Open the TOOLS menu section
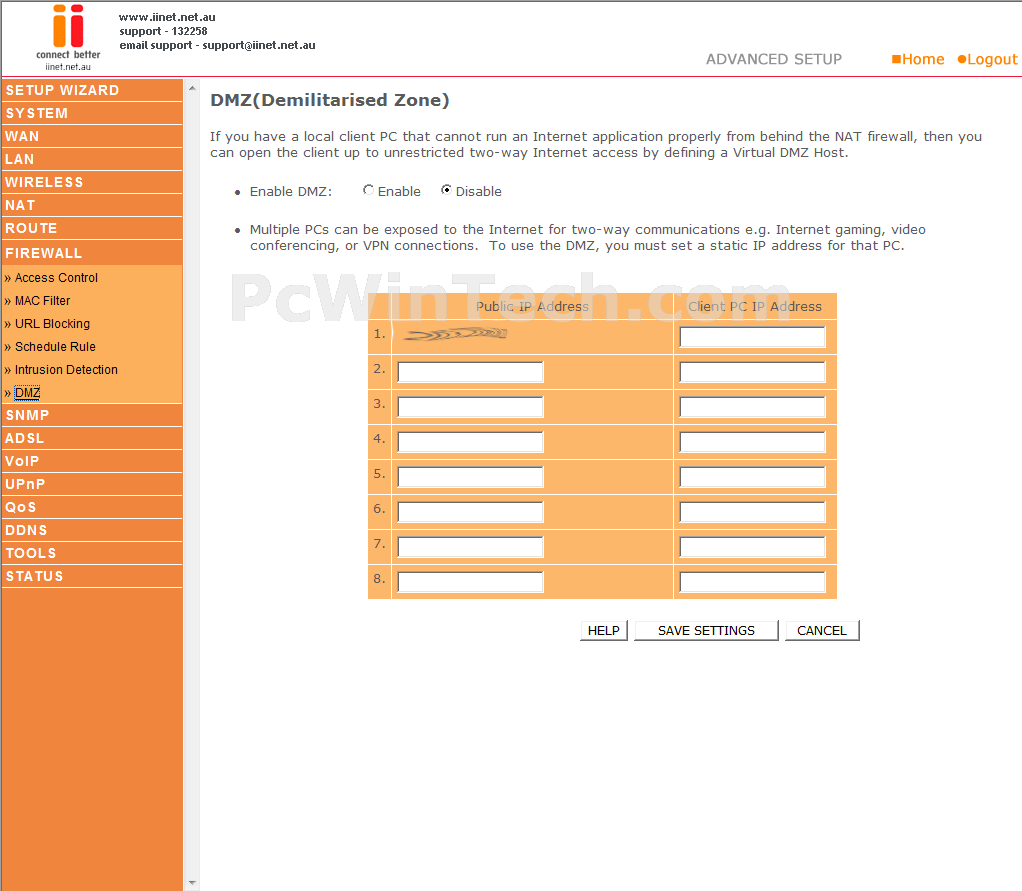1022x891 pixels. [93, 553]
